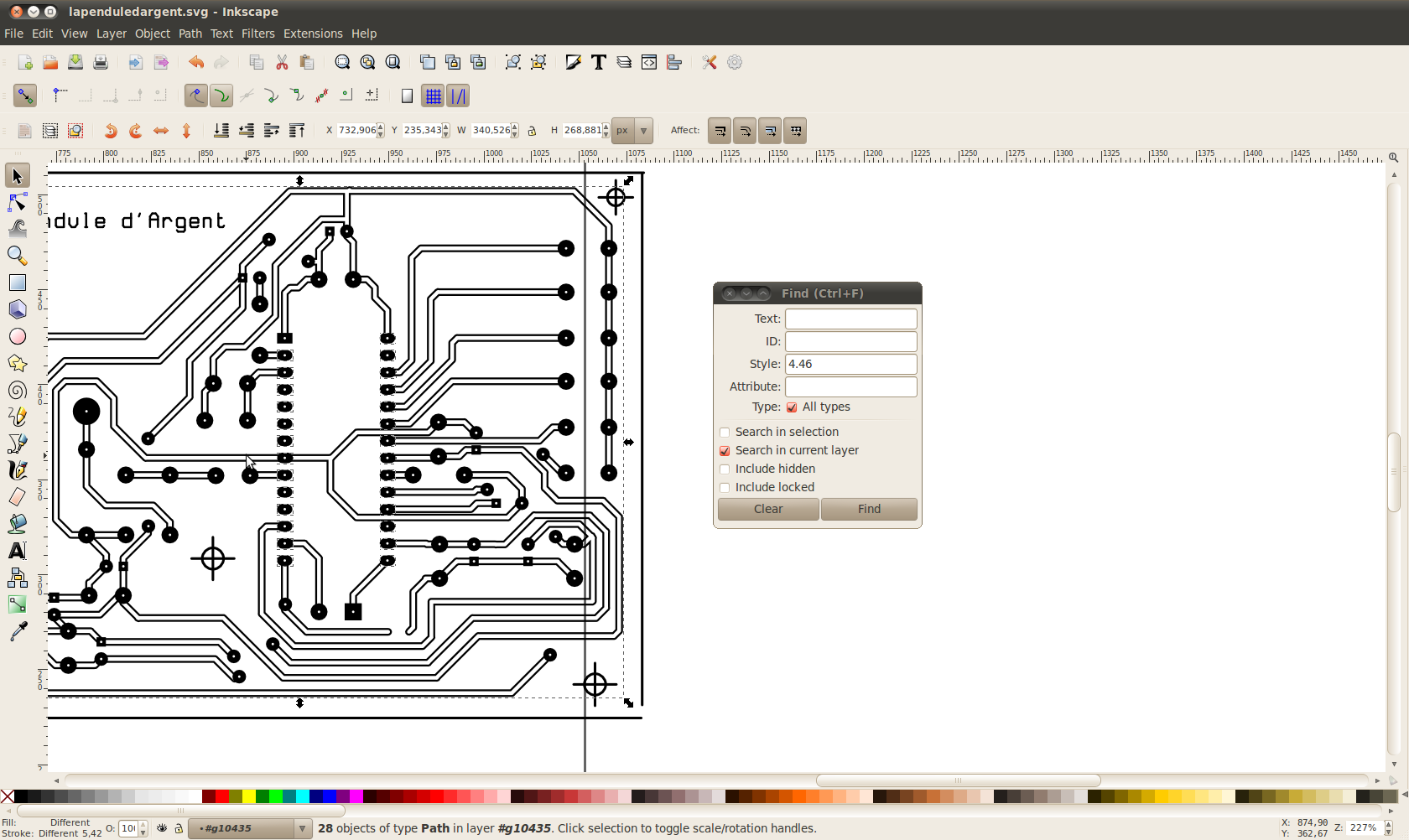Image resolution: width=1409 pixels, height=840 pixels.
Task: Expand the #g10435 layer selector dropdown
Action: tap(302, 829)
